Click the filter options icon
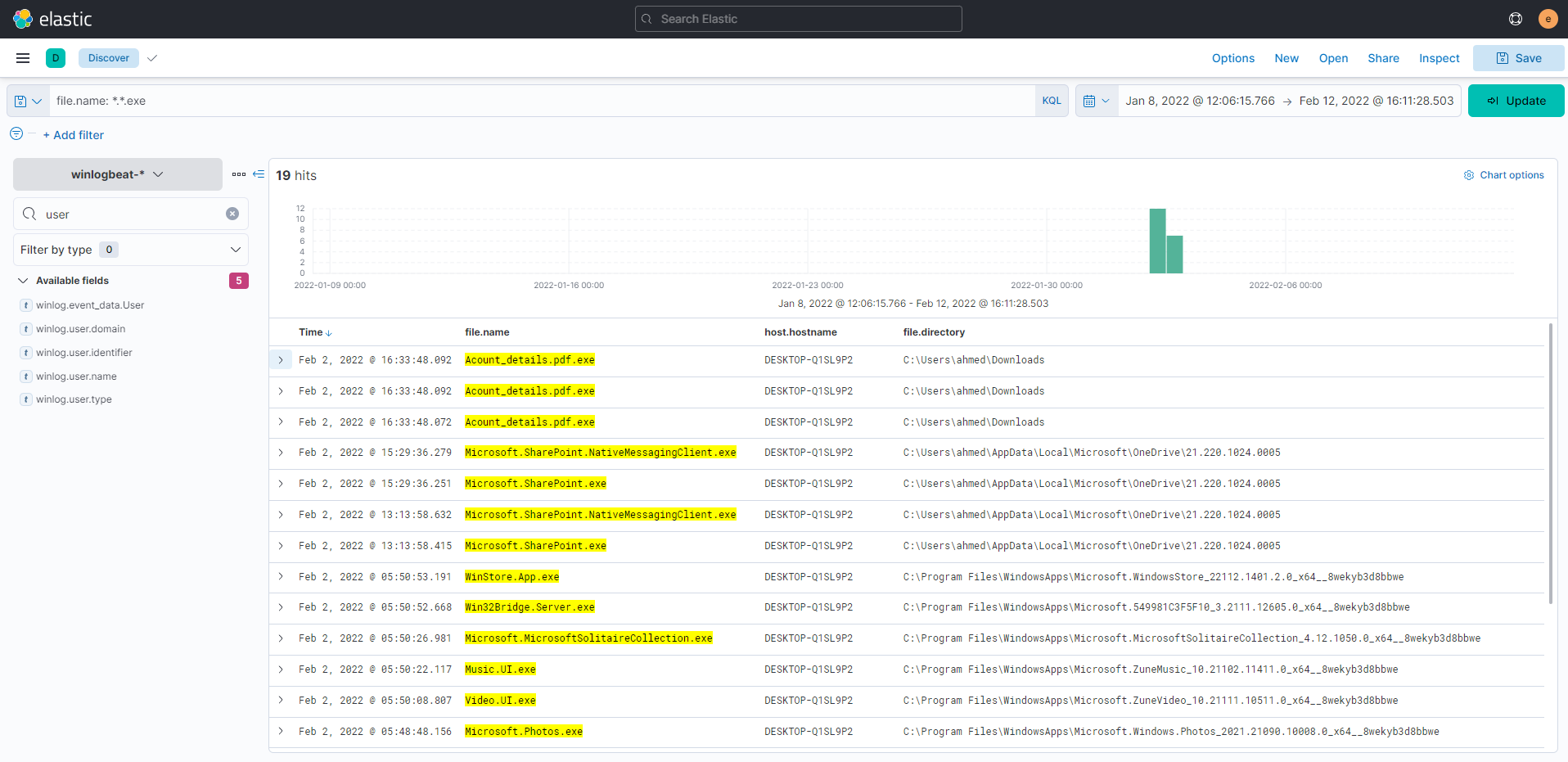Screen dimensions: 1568x762 point(16,134)
